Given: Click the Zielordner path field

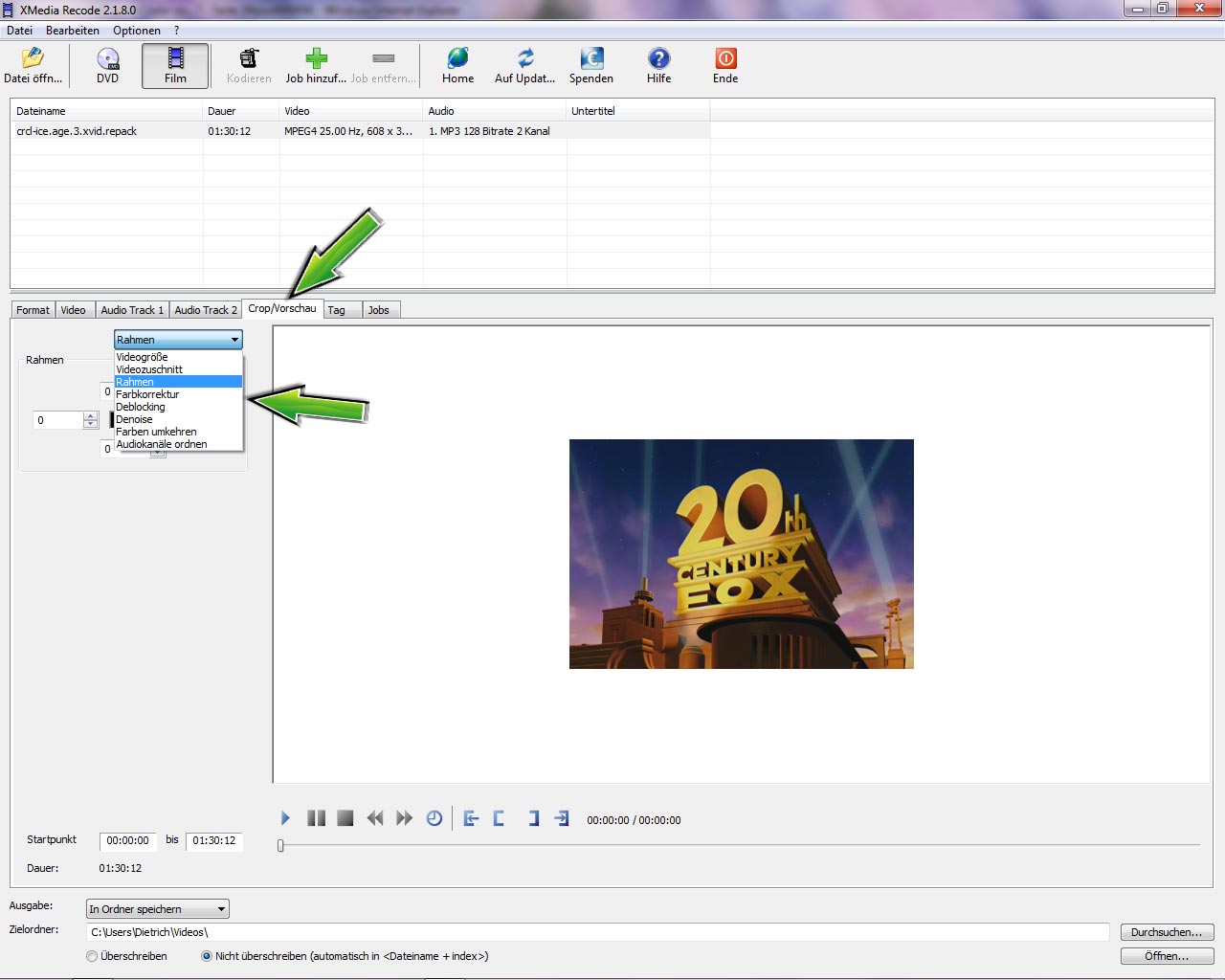Looking at the screenshot, I should point(598,932).
